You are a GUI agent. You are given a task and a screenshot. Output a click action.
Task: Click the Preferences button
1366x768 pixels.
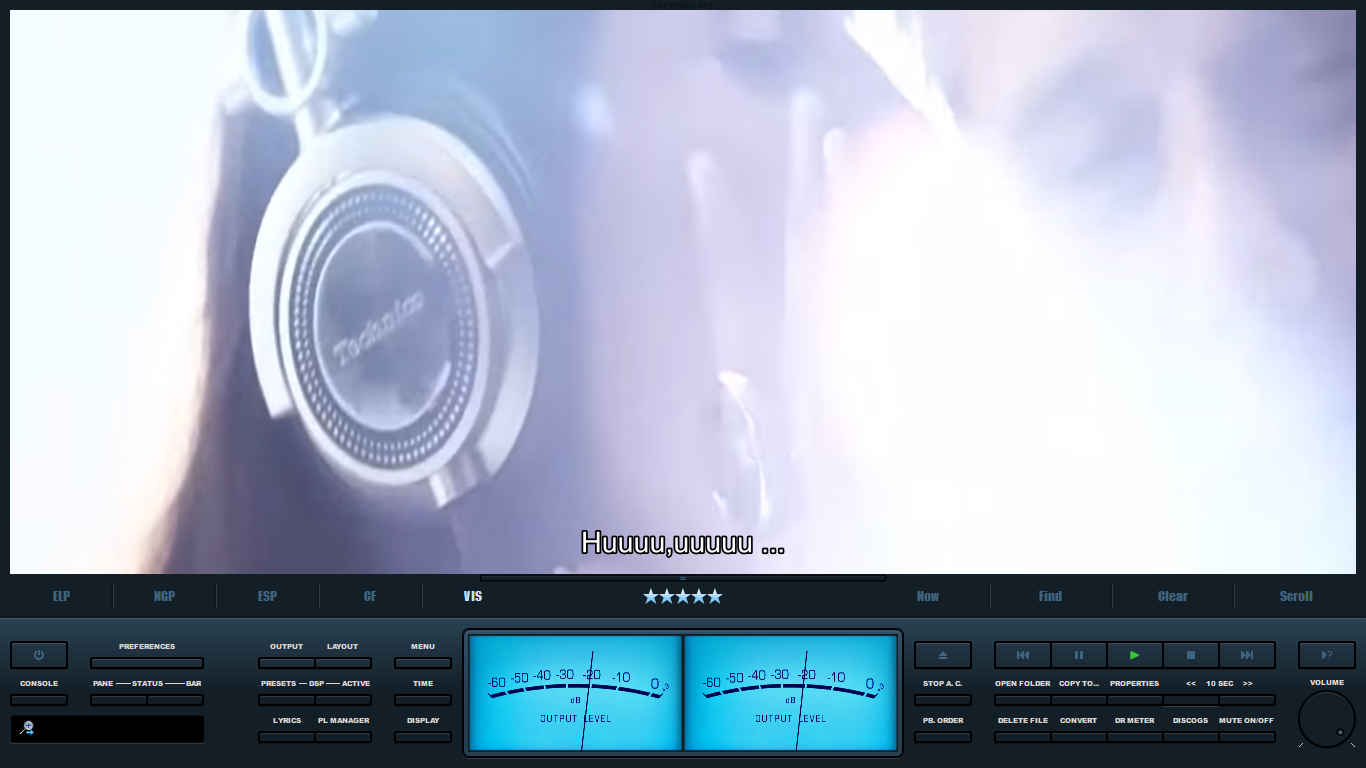click(147, 663)
